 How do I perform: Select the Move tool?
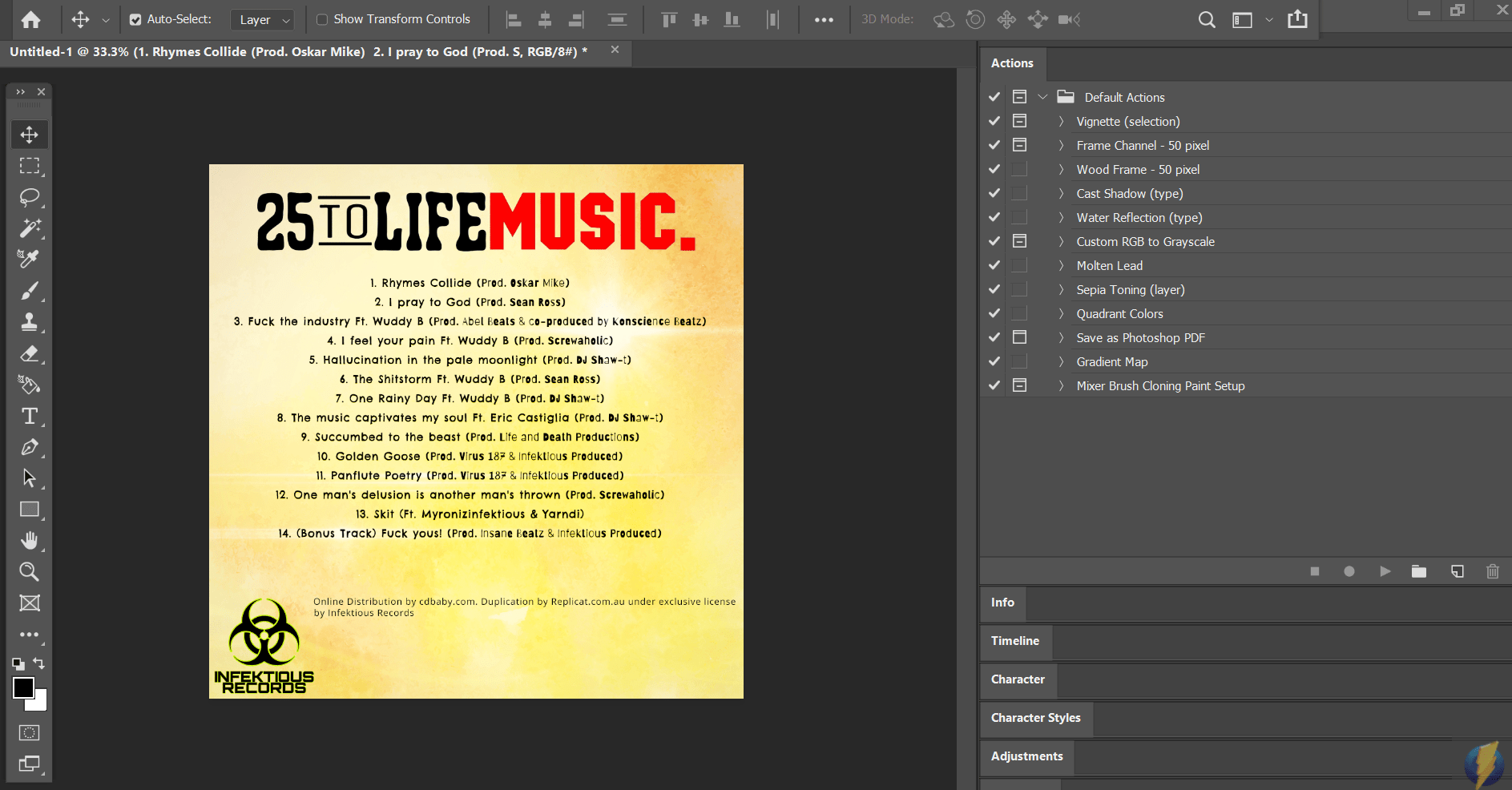click(x=29, y=134)
